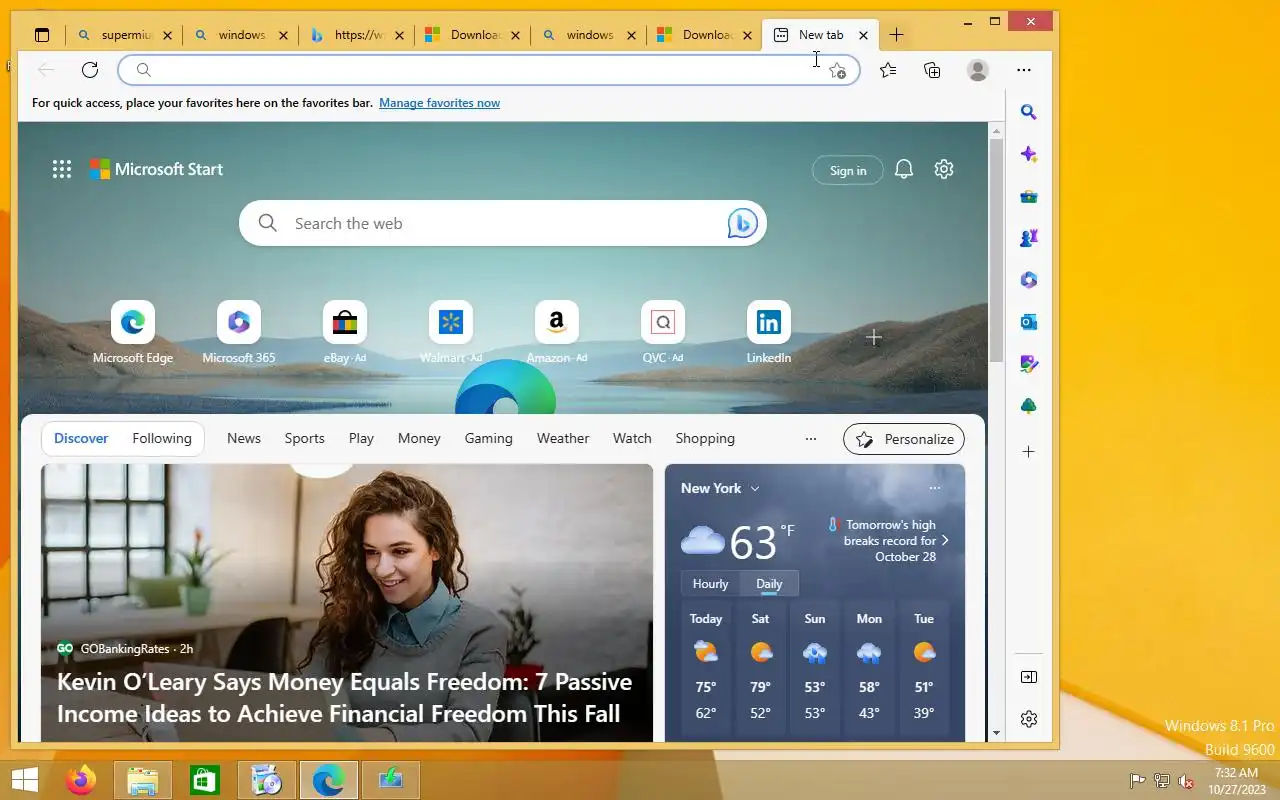
Task: Open Settings and more ellipsis menu
Action: click(x=1023, y=70)
